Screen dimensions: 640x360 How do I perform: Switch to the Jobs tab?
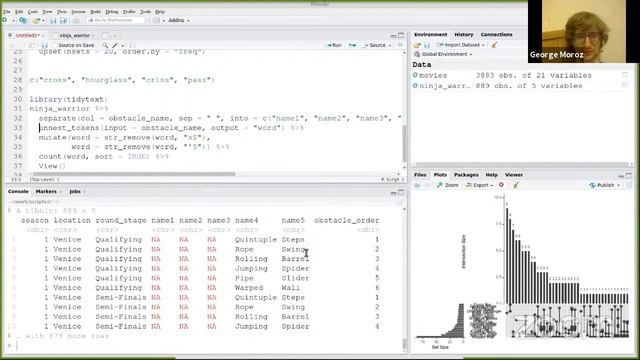pyautogui.click(x=75, y=191)
